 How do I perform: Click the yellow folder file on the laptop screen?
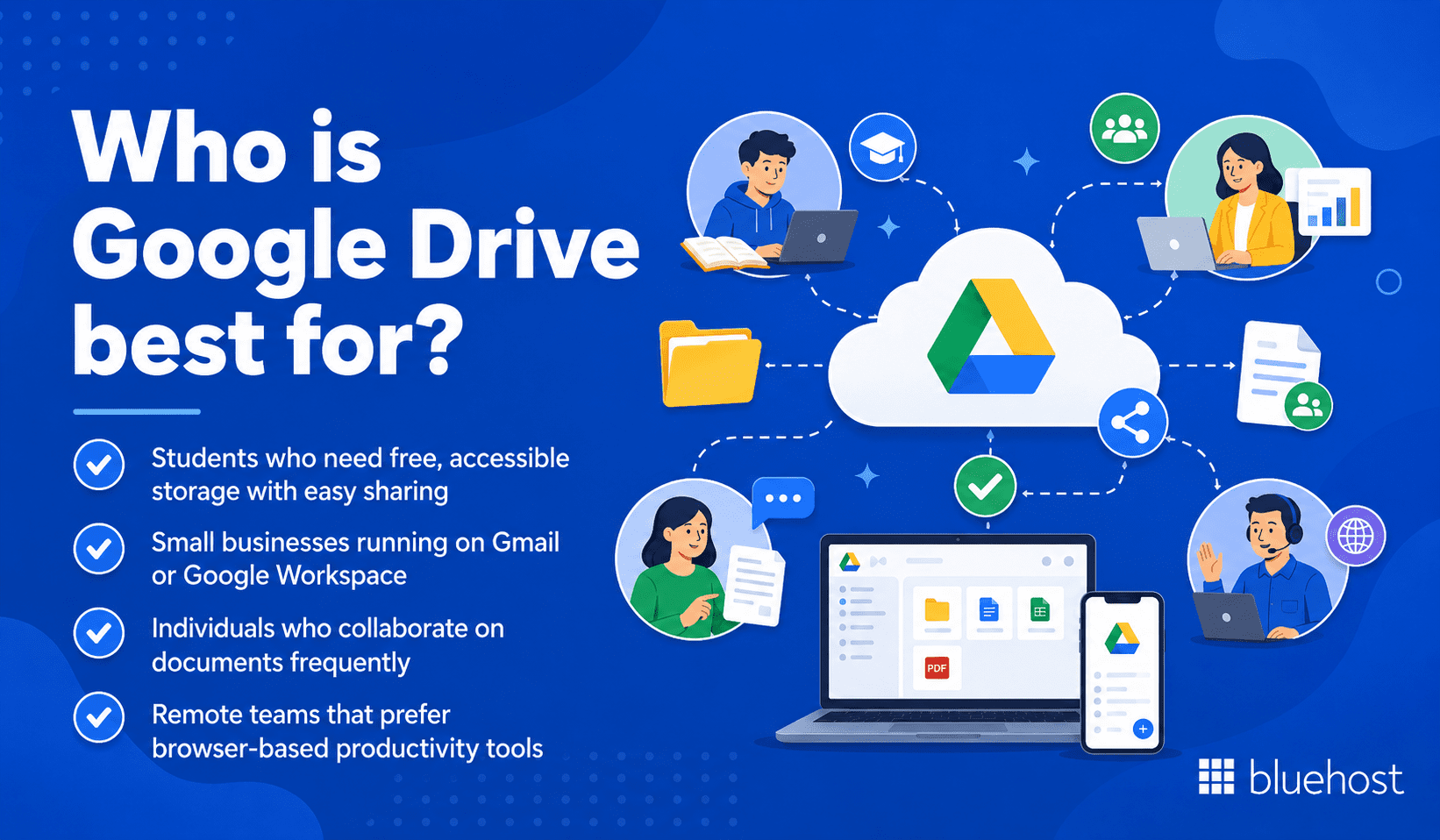pyautogui.click(x=937, y=612)
